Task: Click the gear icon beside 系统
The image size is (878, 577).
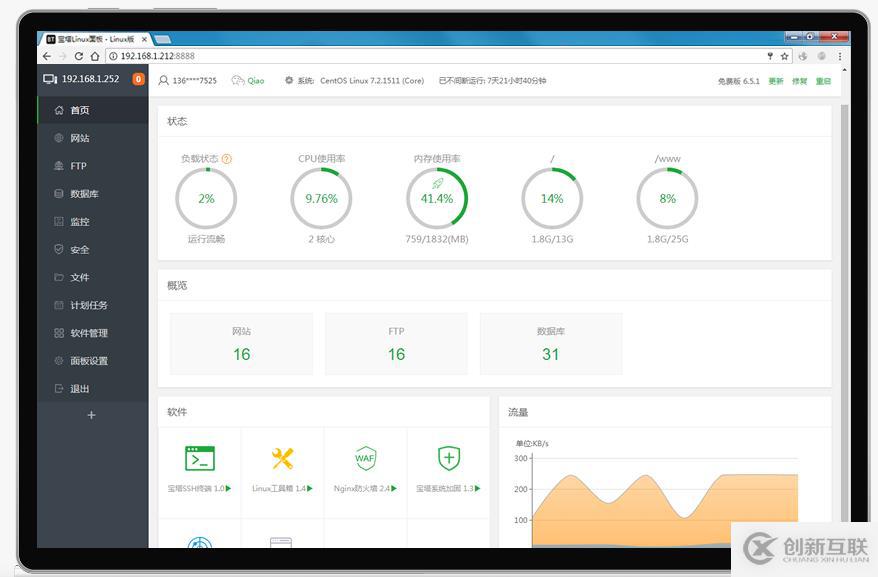Action: pos(289,81)
